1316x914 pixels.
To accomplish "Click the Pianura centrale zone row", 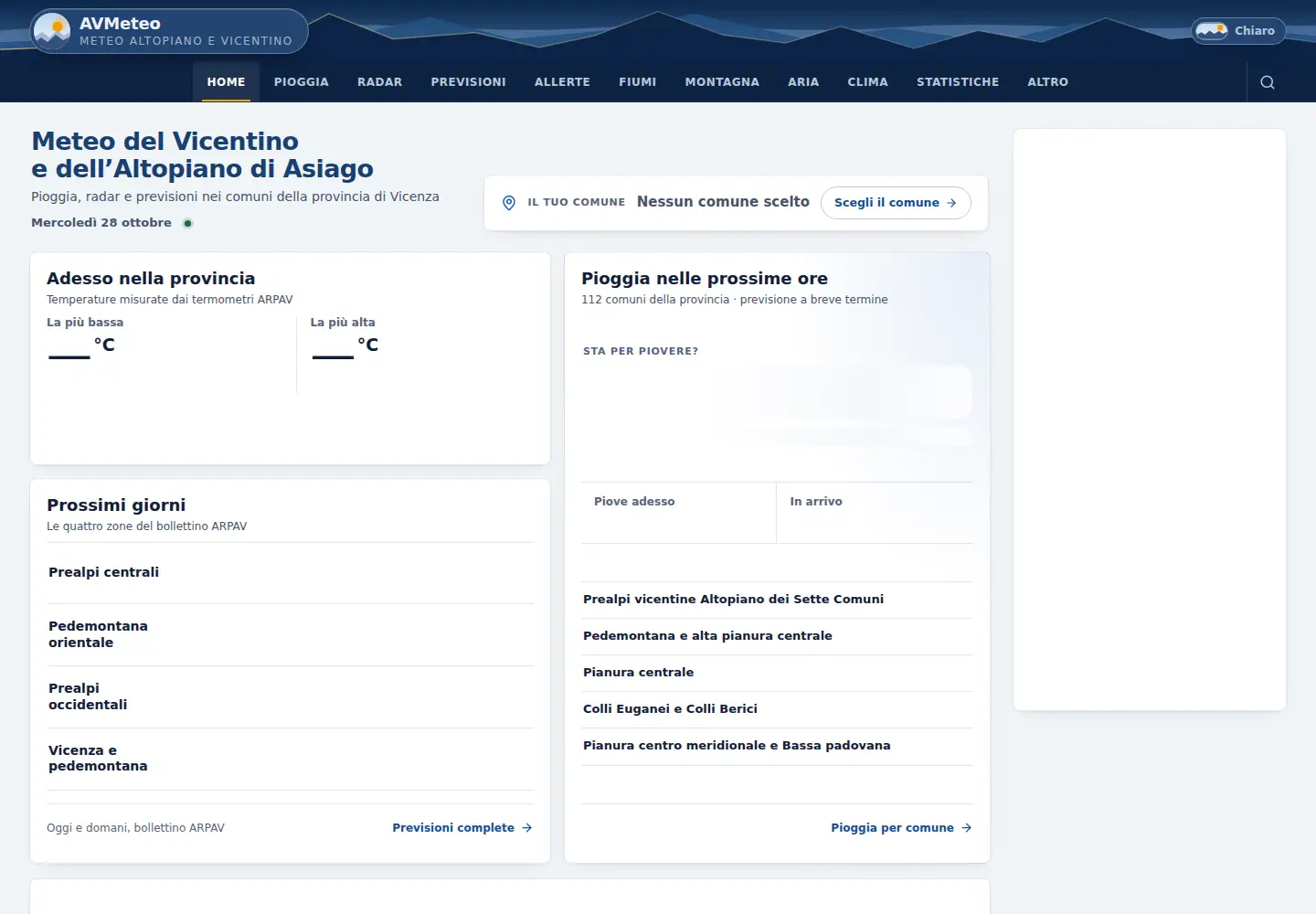I will [x=777, y=674].
